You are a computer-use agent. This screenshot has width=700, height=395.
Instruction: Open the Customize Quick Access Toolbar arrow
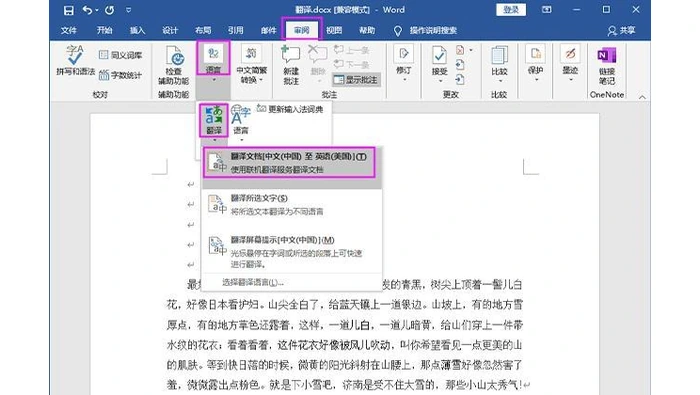(129, 10)
